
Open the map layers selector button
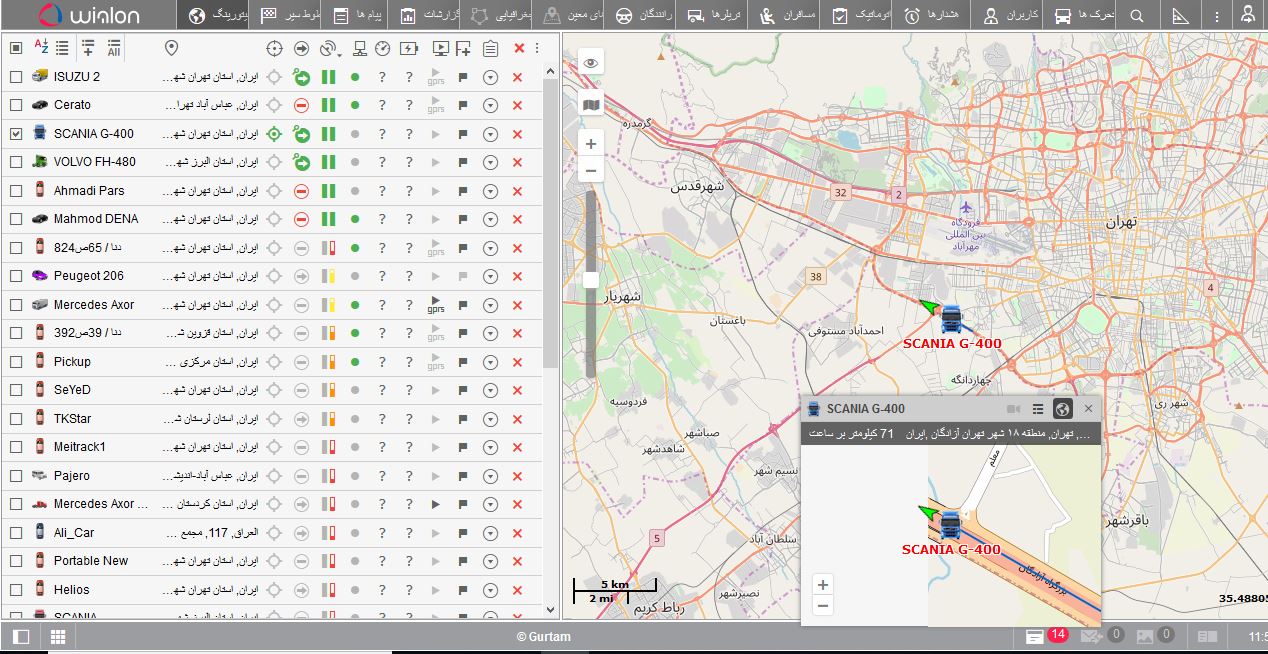point(591,104)
